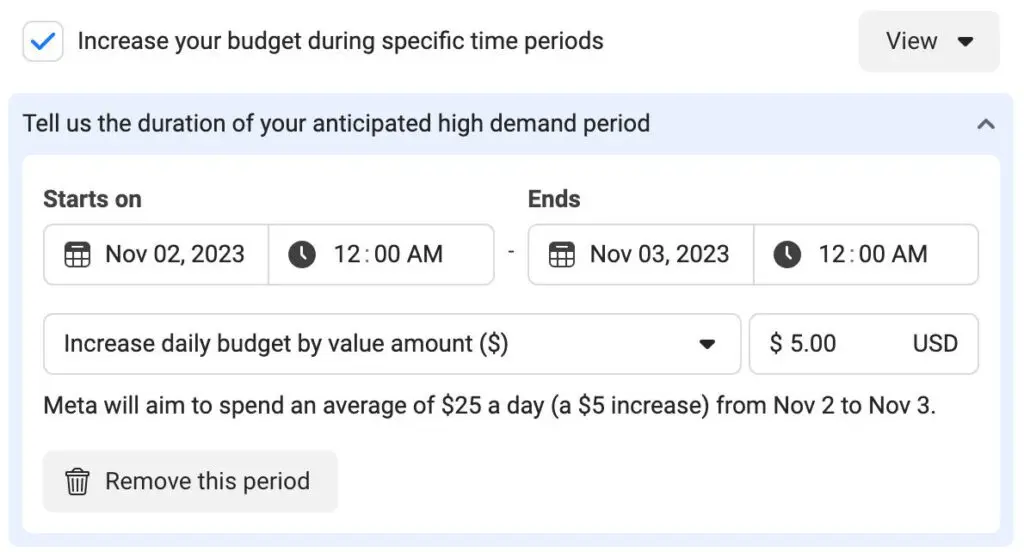
Task: Click the end time clock icon
Action: pos(787,255)
